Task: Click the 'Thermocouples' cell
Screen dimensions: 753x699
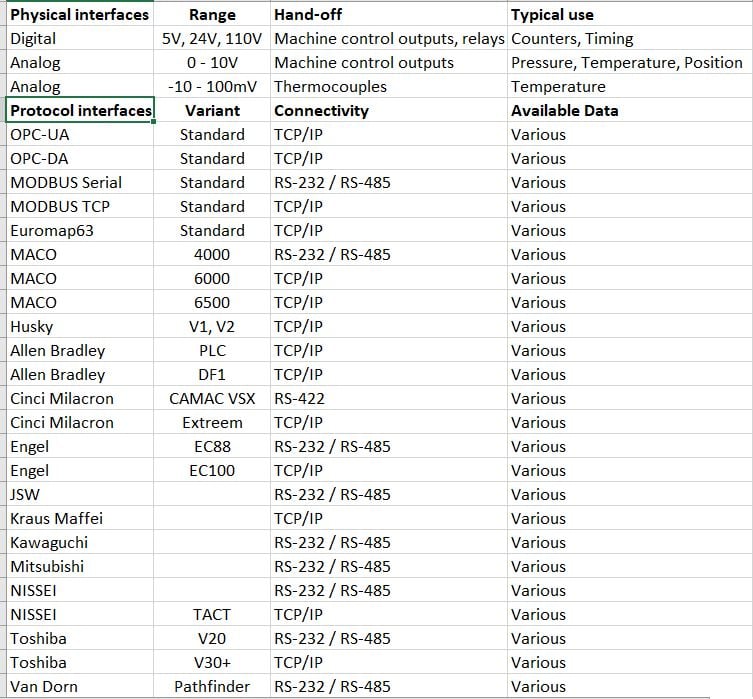Action: (389, 86)
